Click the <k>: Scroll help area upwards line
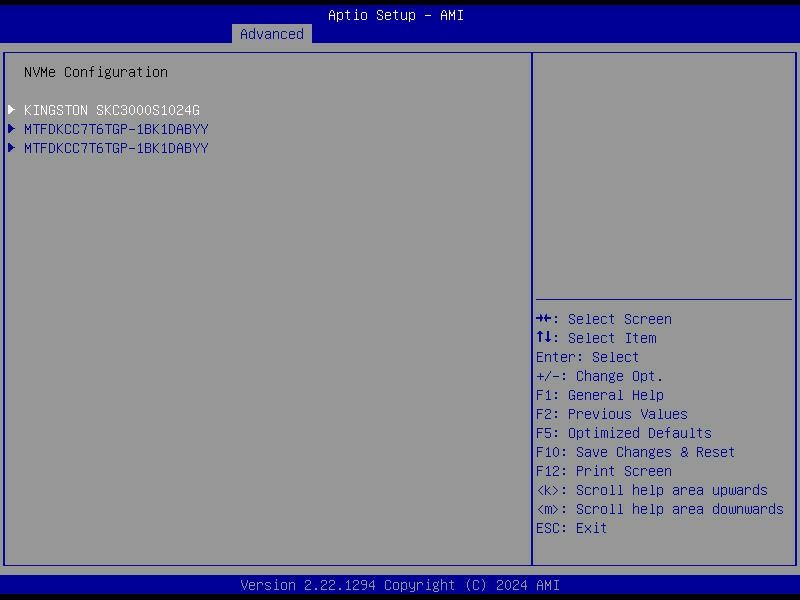This screenshot has width=800, height=600. tap(652, 490)
